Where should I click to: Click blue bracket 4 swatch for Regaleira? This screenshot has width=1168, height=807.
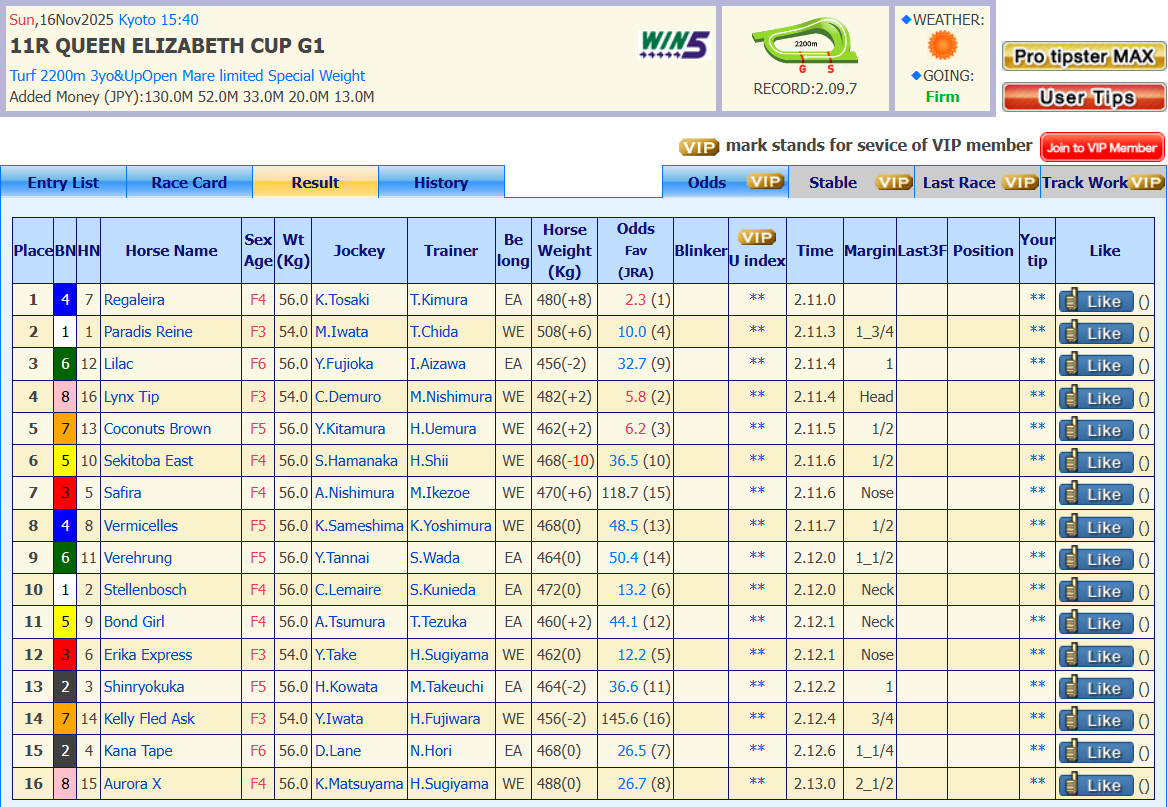tap(65, 300)
